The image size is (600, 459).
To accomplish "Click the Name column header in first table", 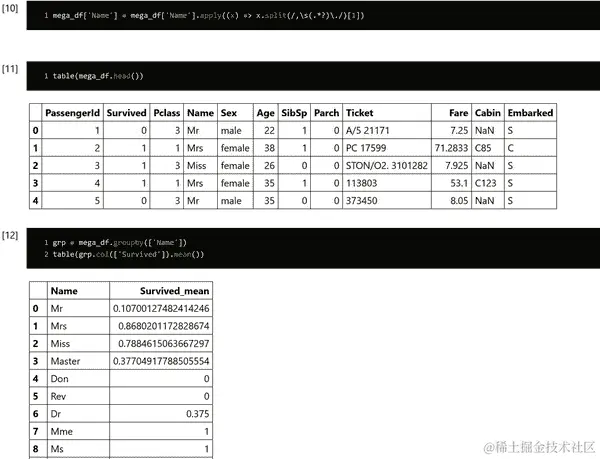I will 200,113.
